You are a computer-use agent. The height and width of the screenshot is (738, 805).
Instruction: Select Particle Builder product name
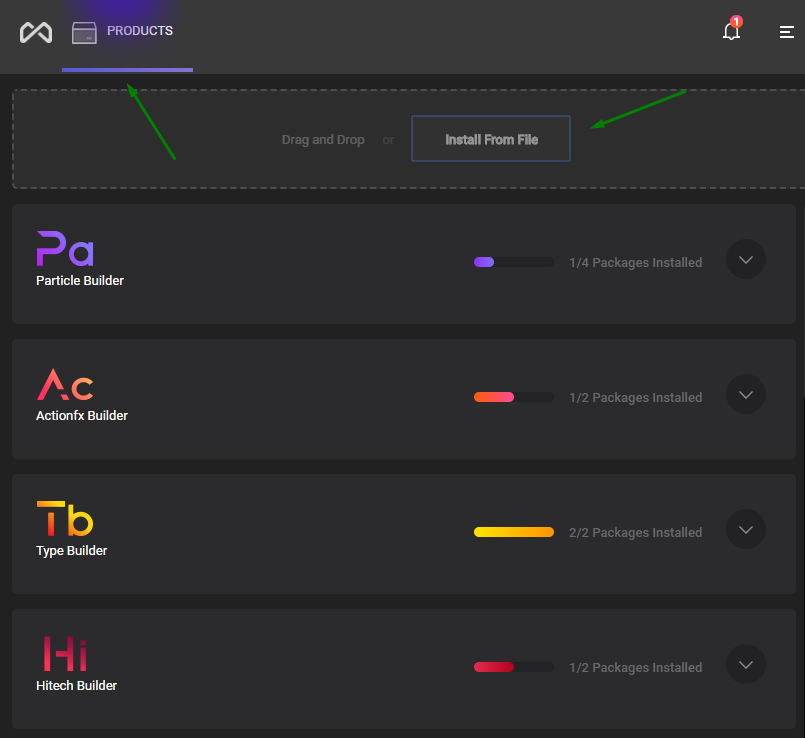pyautogui.click(x=80, y=280)
